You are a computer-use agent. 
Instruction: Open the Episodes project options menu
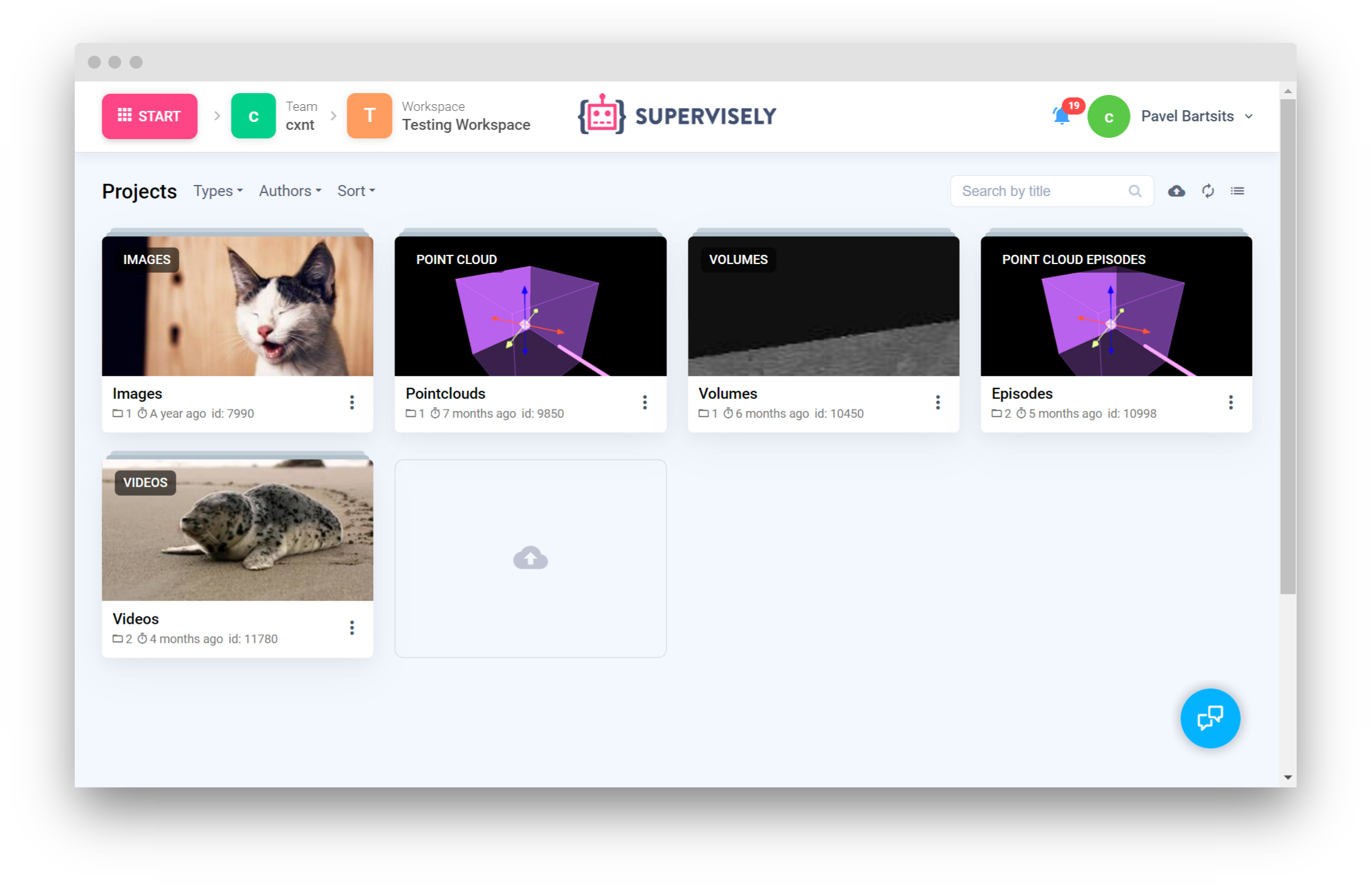1231,403
